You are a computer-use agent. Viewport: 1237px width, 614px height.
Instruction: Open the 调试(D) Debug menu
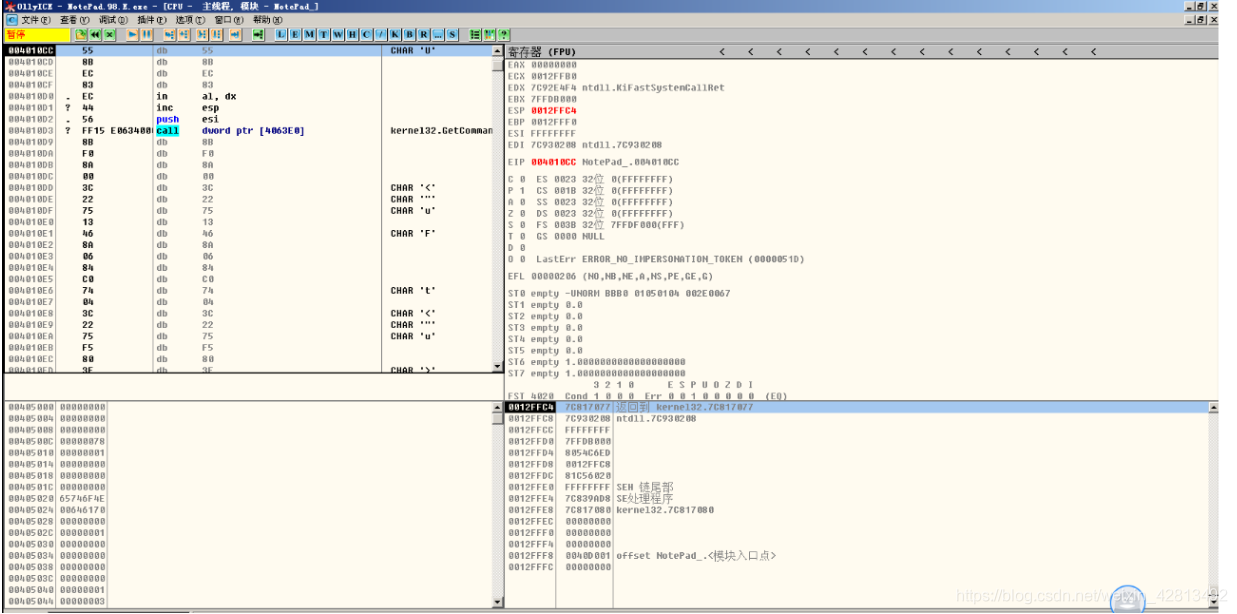point(113,19)
